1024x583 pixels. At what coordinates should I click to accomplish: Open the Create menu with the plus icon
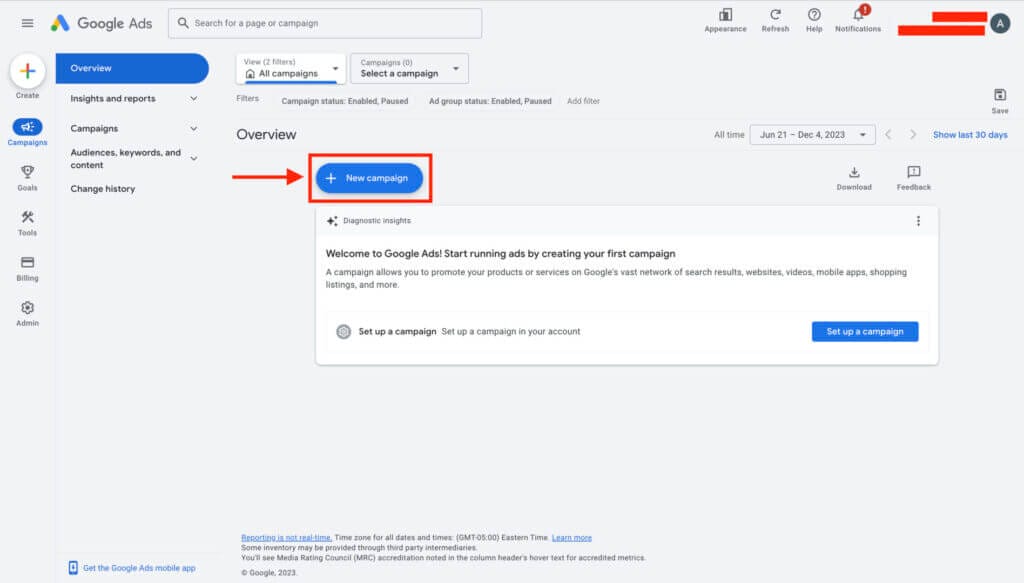pyautogui.click(x=27, y=72)
